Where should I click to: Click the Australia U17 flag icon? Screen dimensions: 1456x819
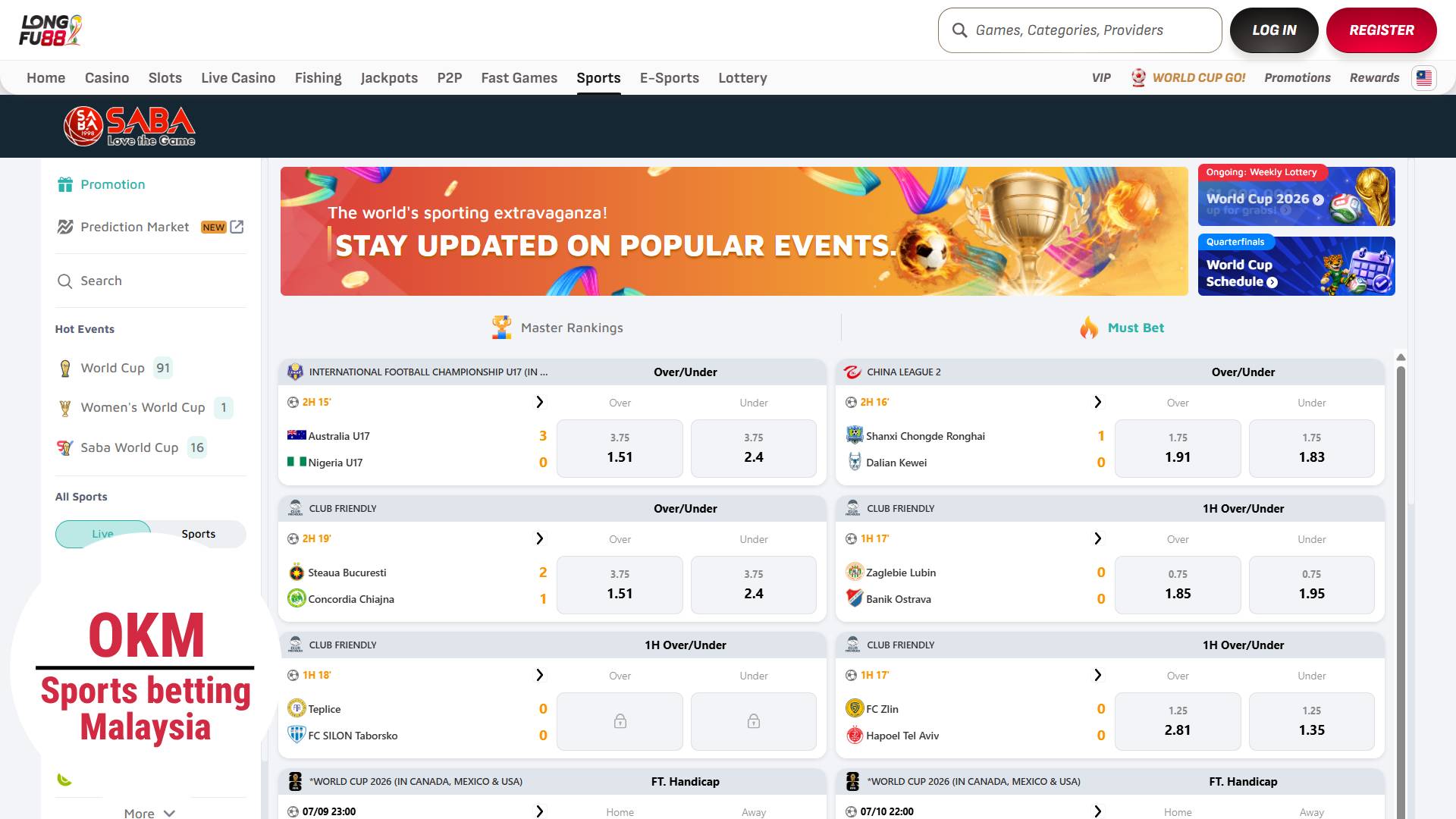click(x=297, y=435)
